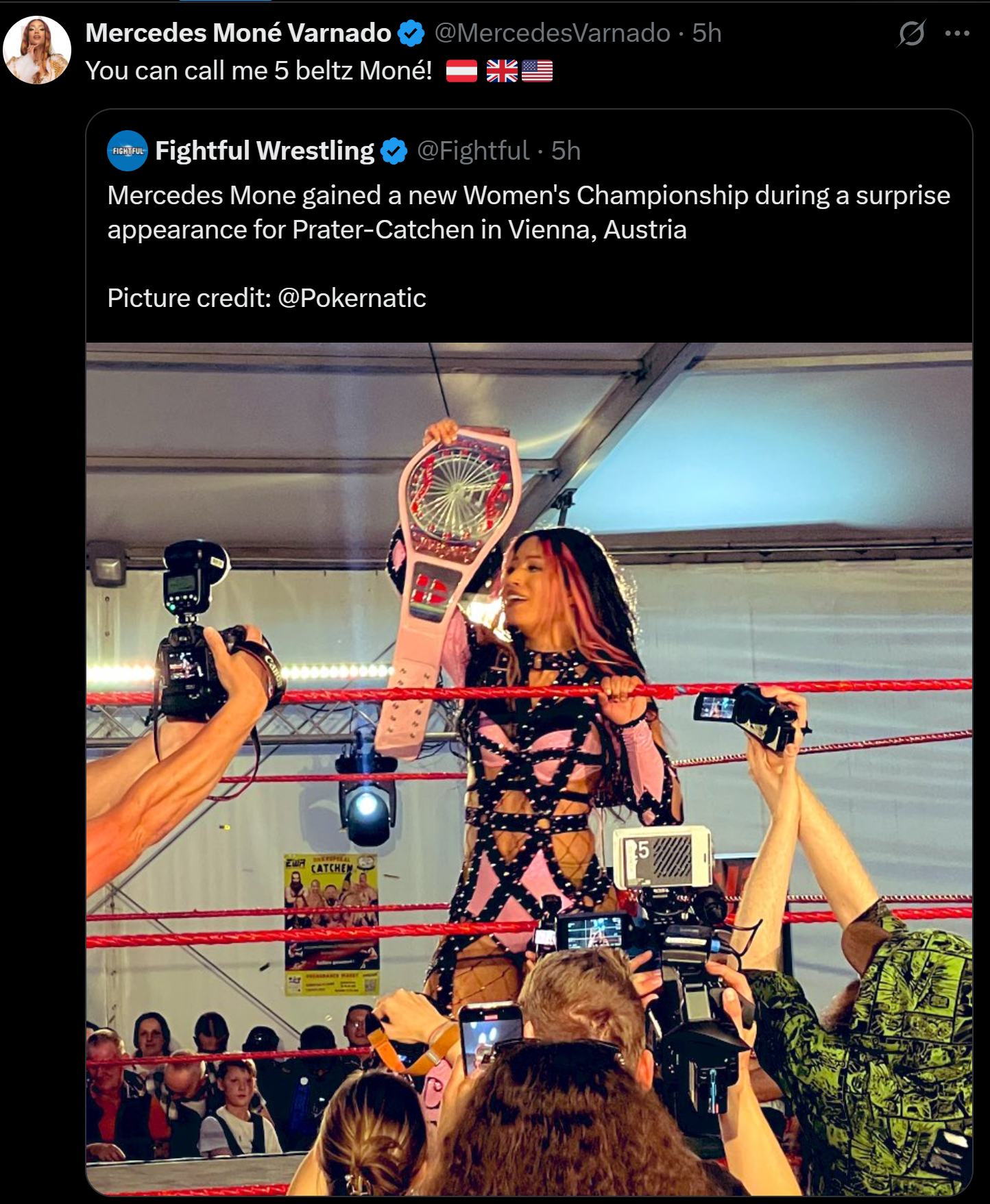Click the US flag emoji

537,71
